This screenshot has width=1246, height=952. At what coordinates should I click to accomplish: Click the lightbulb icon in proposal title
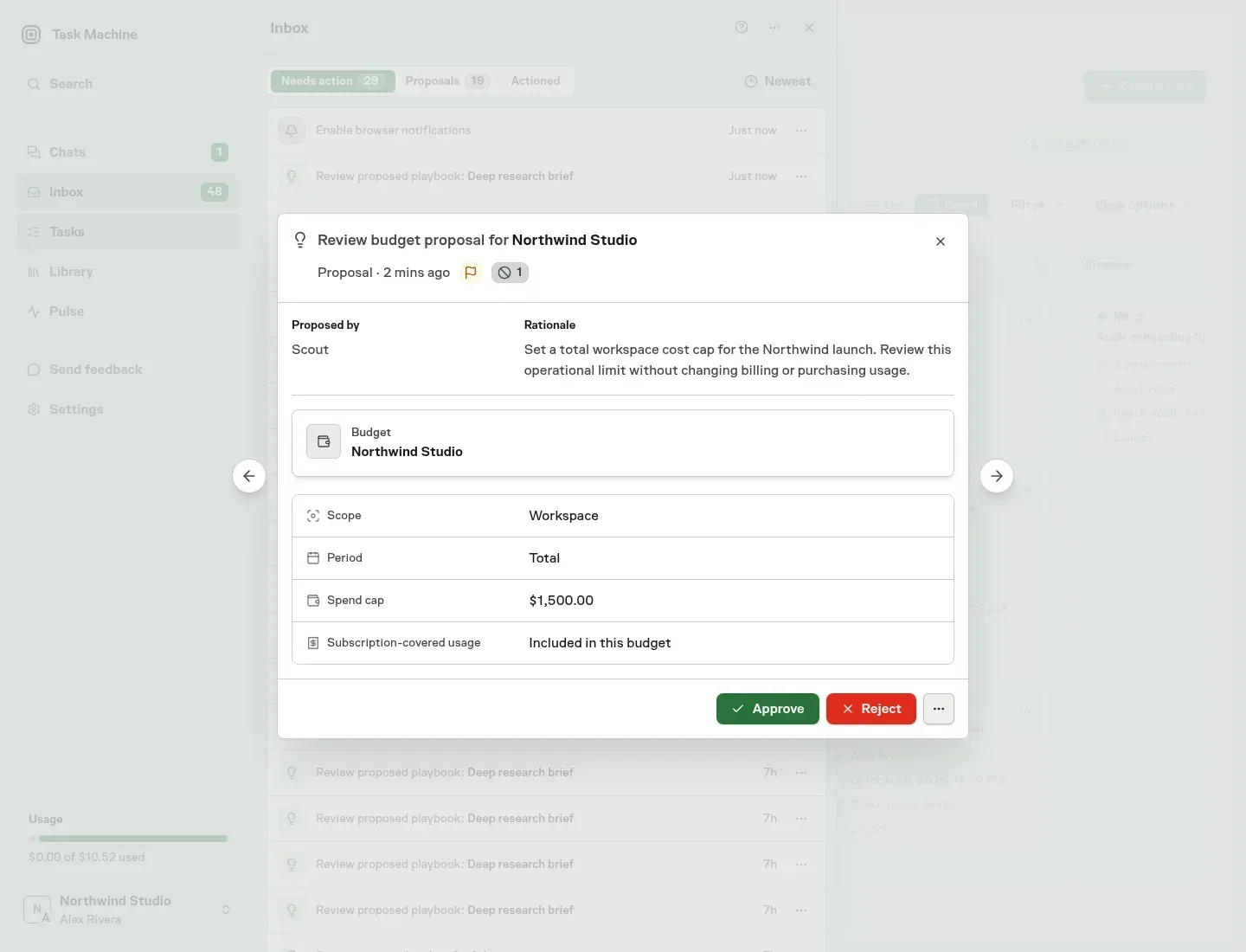pyautogui.click(x=300, y=240)
